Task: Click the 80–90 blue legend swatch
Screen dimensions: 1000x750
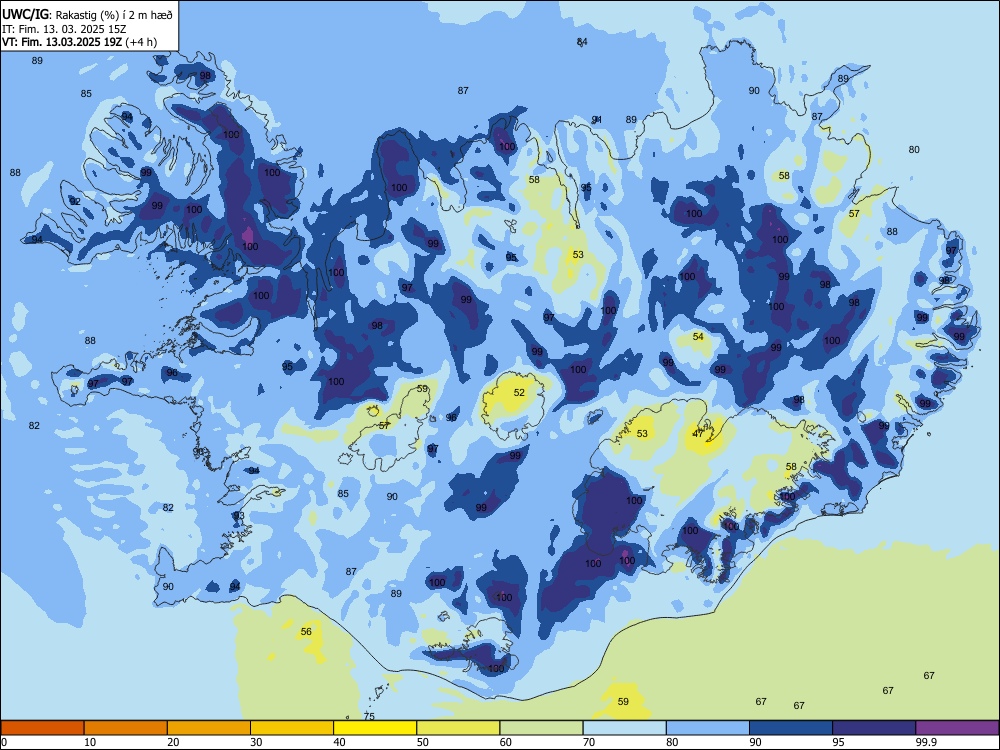Action: [708, 728]
